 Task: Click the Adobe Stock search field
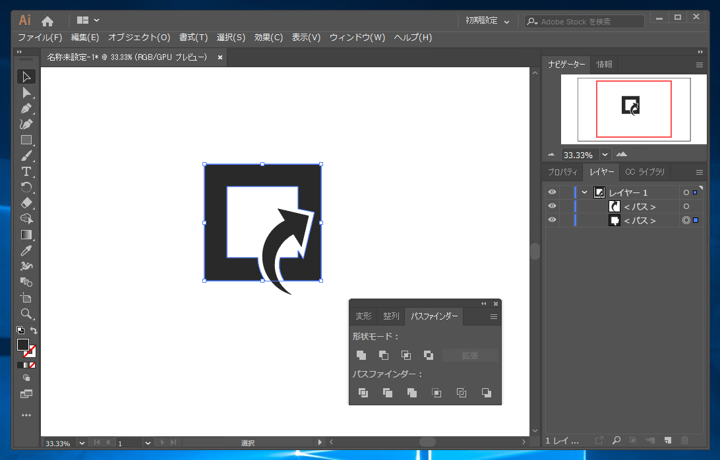(585, 21)
